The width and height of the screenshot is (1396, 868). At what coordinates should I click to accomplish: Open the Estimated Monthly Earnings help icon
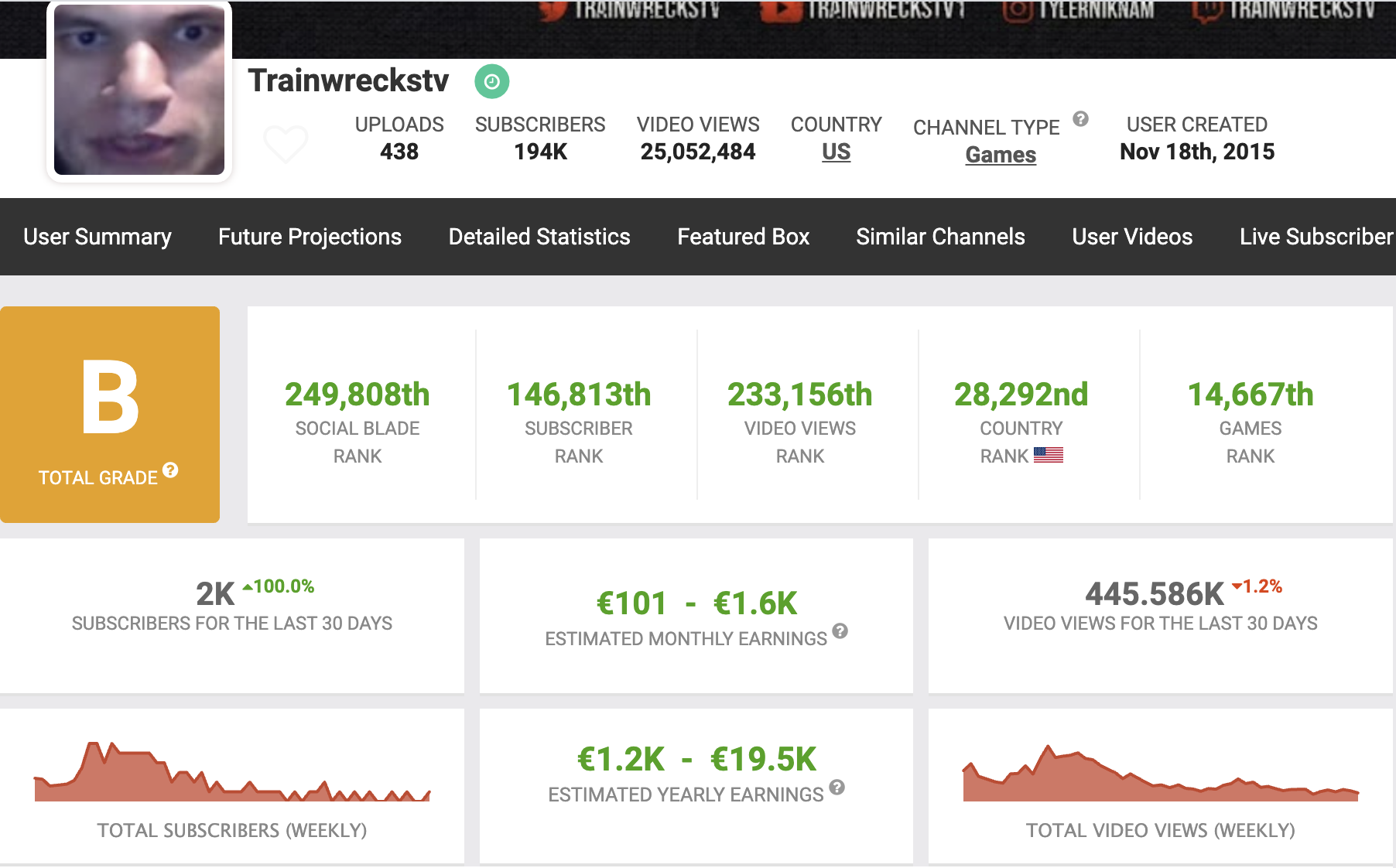(840, 631)
